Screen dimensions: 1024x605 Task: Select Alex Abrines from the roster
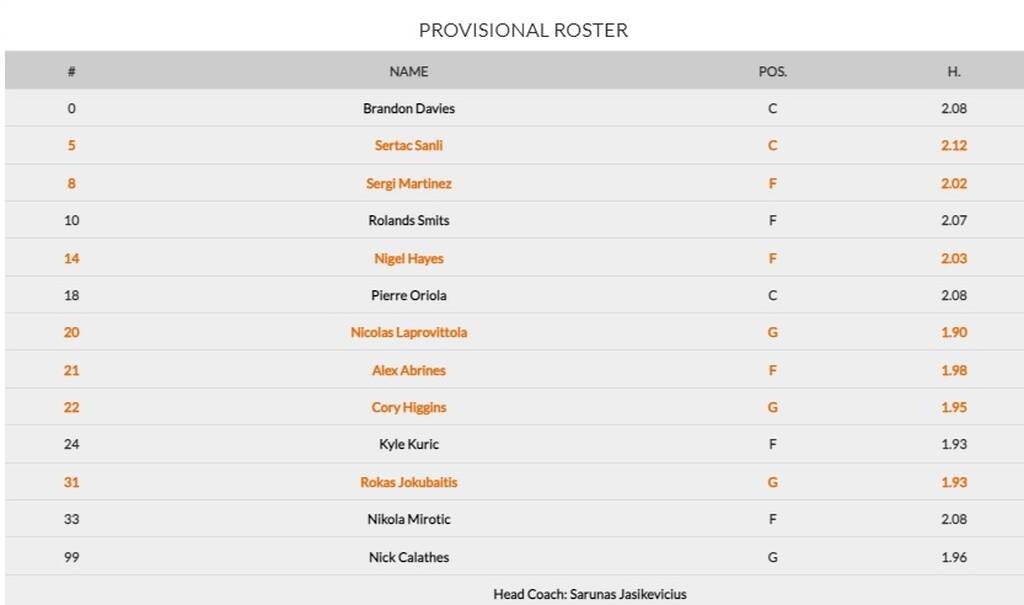click(408, 370)
